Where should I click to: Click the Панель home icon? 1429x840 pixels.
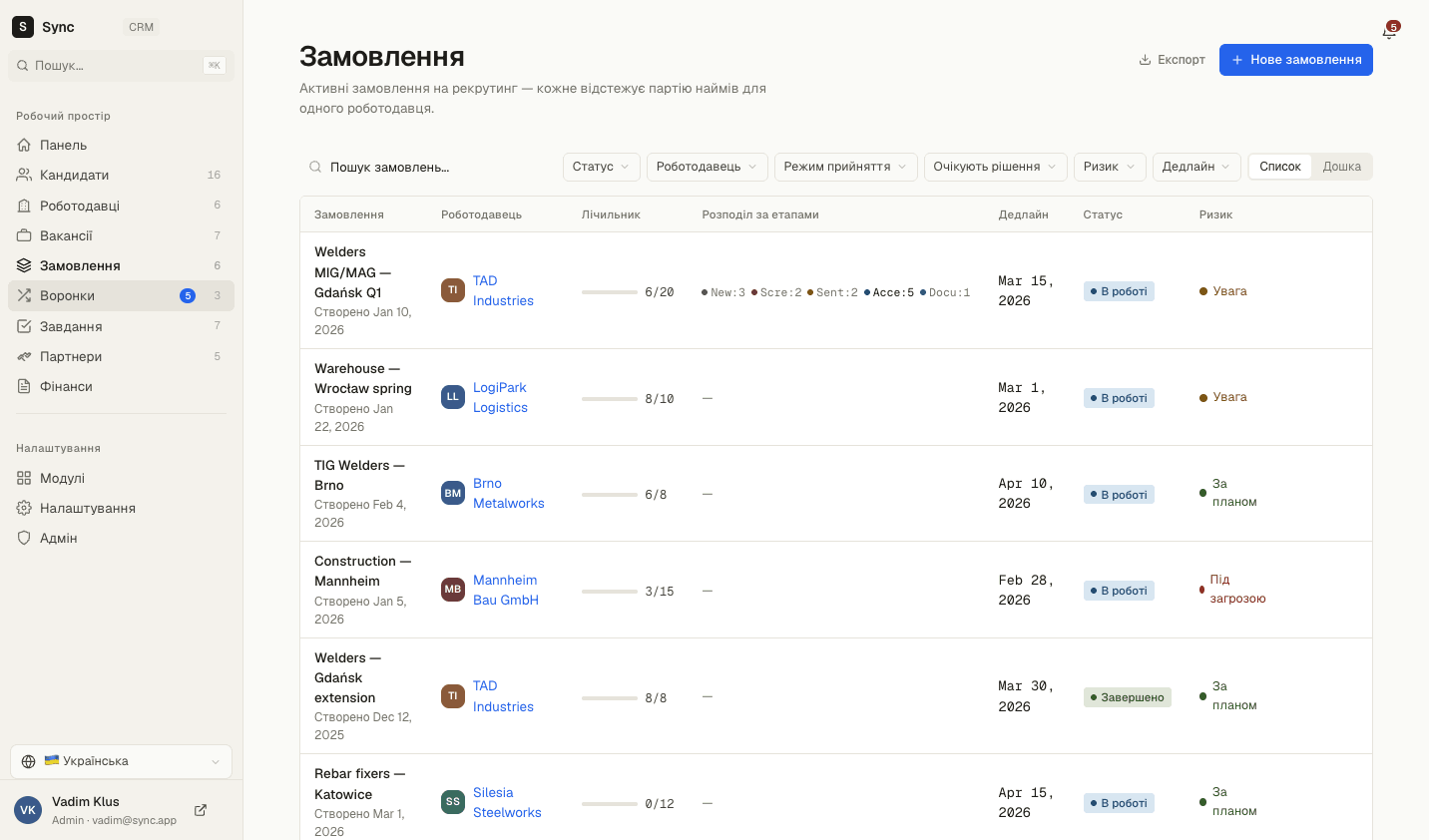coord(24,145)
